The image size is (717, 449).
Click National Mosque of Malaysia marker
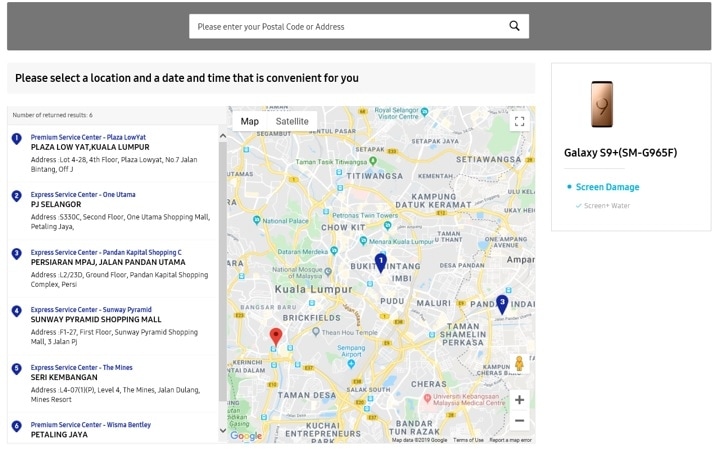[x=328, y=272]
